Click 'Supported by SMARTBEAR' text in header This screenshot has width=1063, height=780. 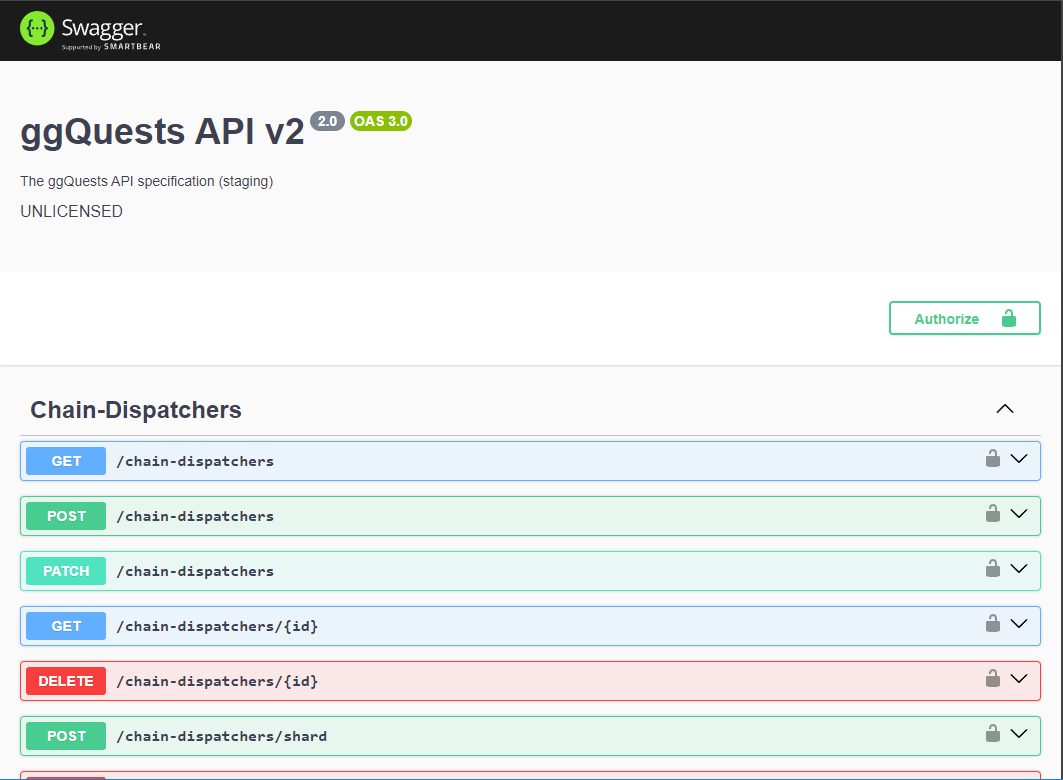[111, 47]
